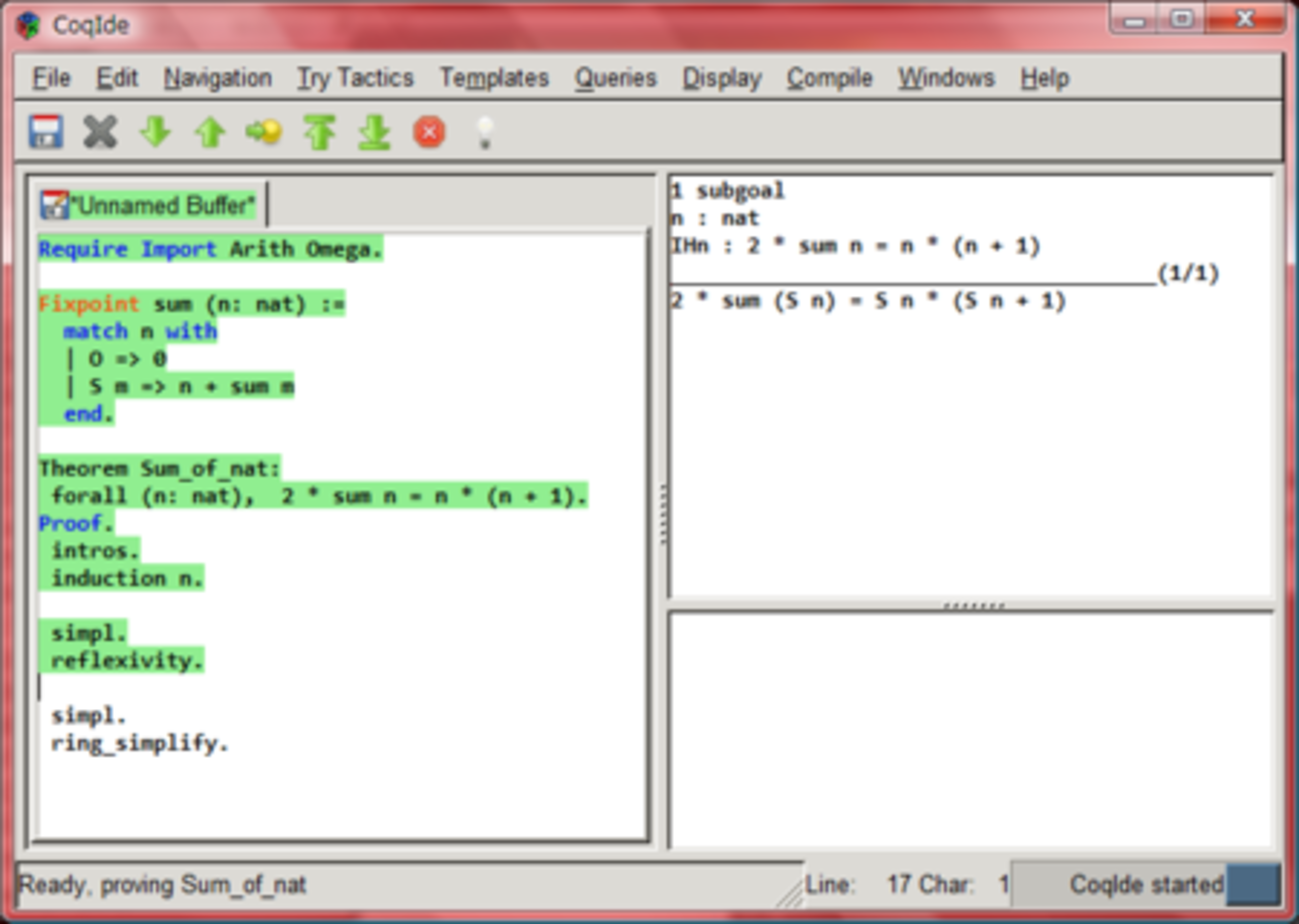Expand the Templates menu
1299x924 pixels.
click(x=494, y=78)
